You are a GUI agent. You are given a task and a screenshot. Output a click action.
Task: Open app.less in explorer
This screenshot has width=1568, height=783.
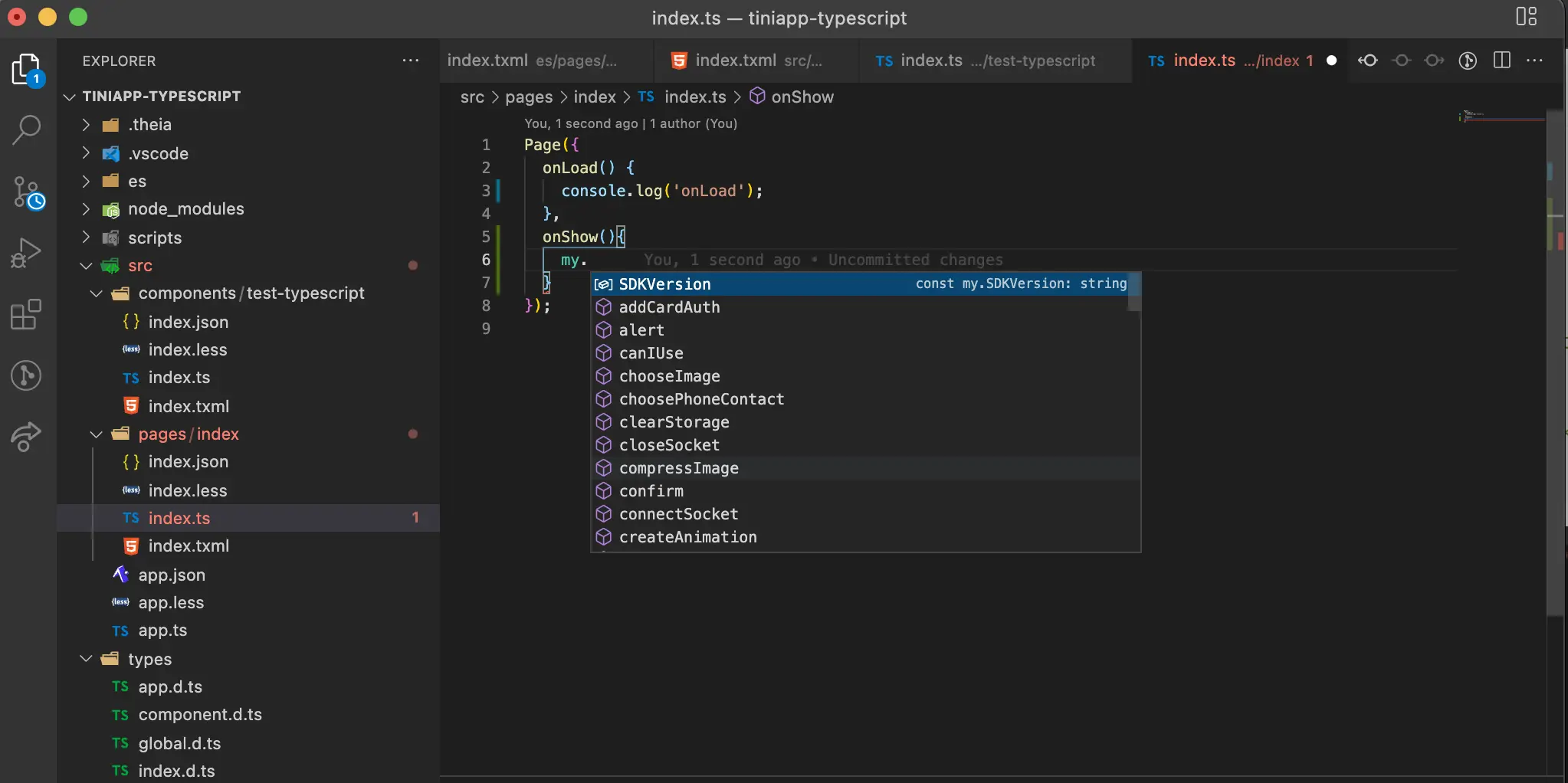[x=248, y=602]
